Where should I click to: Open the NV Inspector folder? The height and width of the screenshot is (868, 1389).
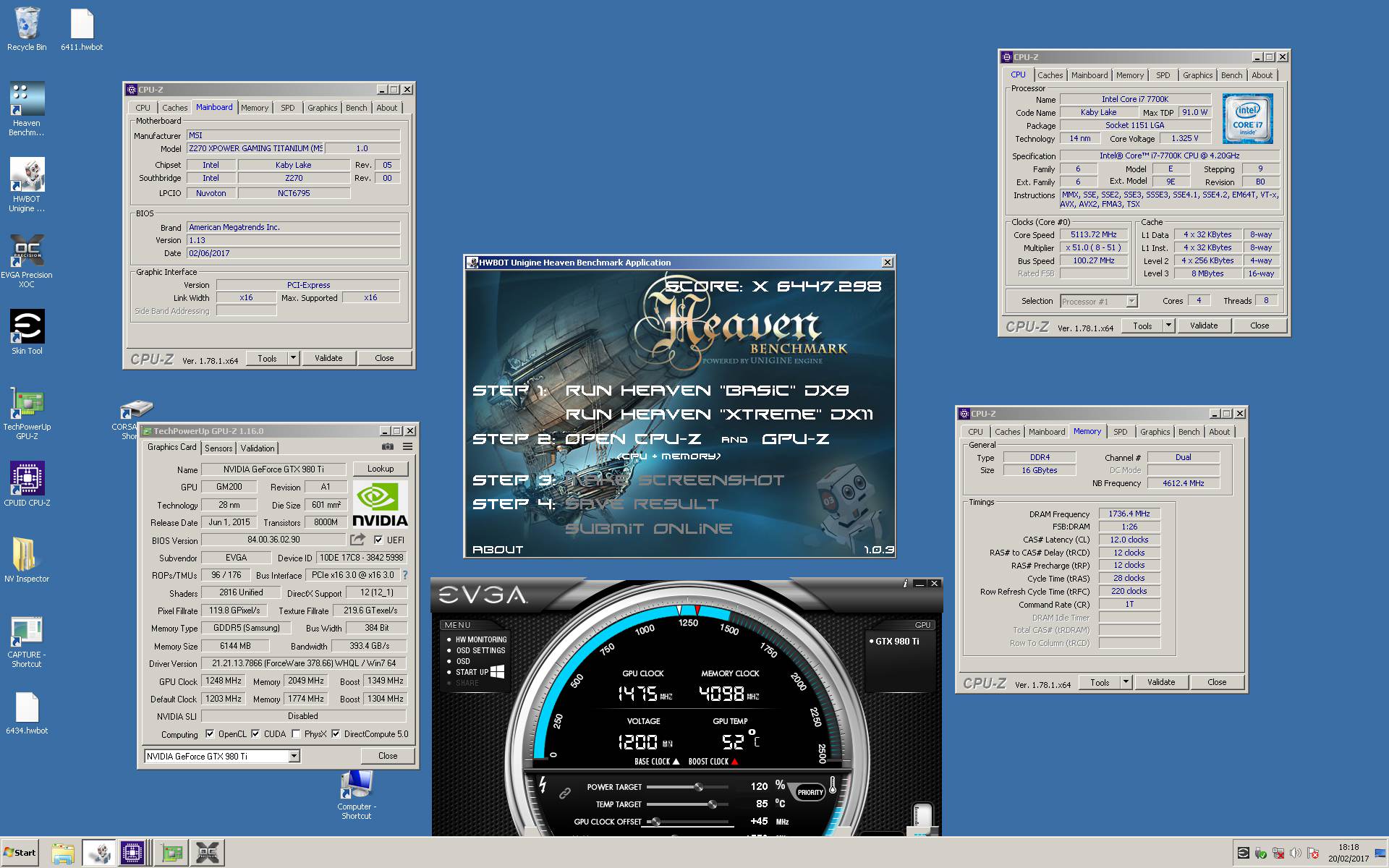[27, 559]
